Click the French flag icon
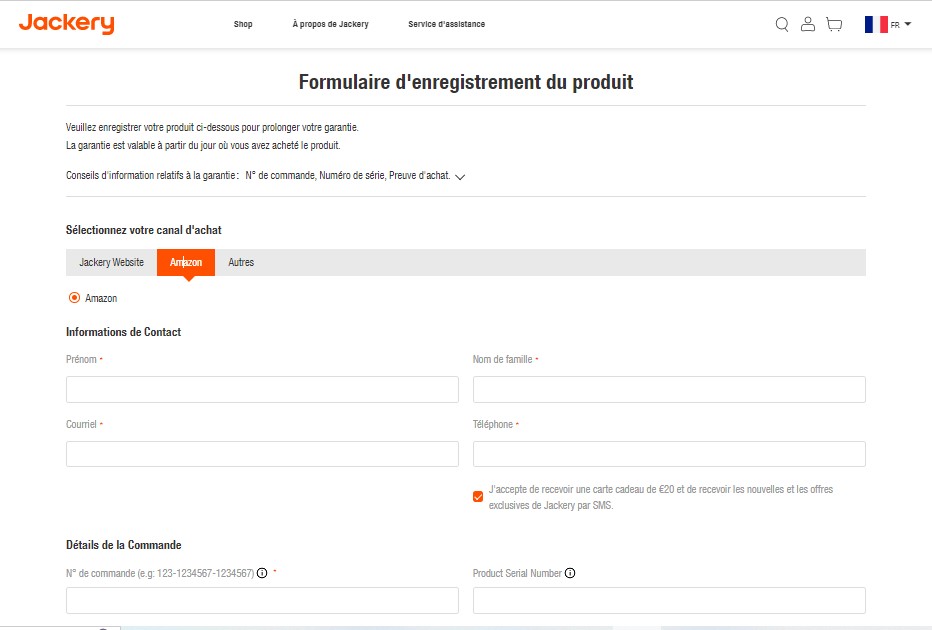Image resolution: width=932 pixels, height=630 pixels. pos(876,24)
